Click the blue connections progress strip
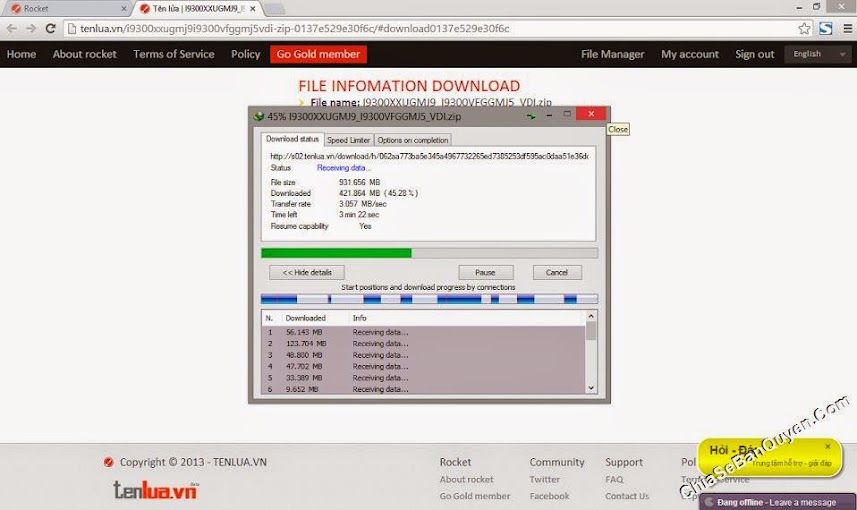 [x=429, y=299]
